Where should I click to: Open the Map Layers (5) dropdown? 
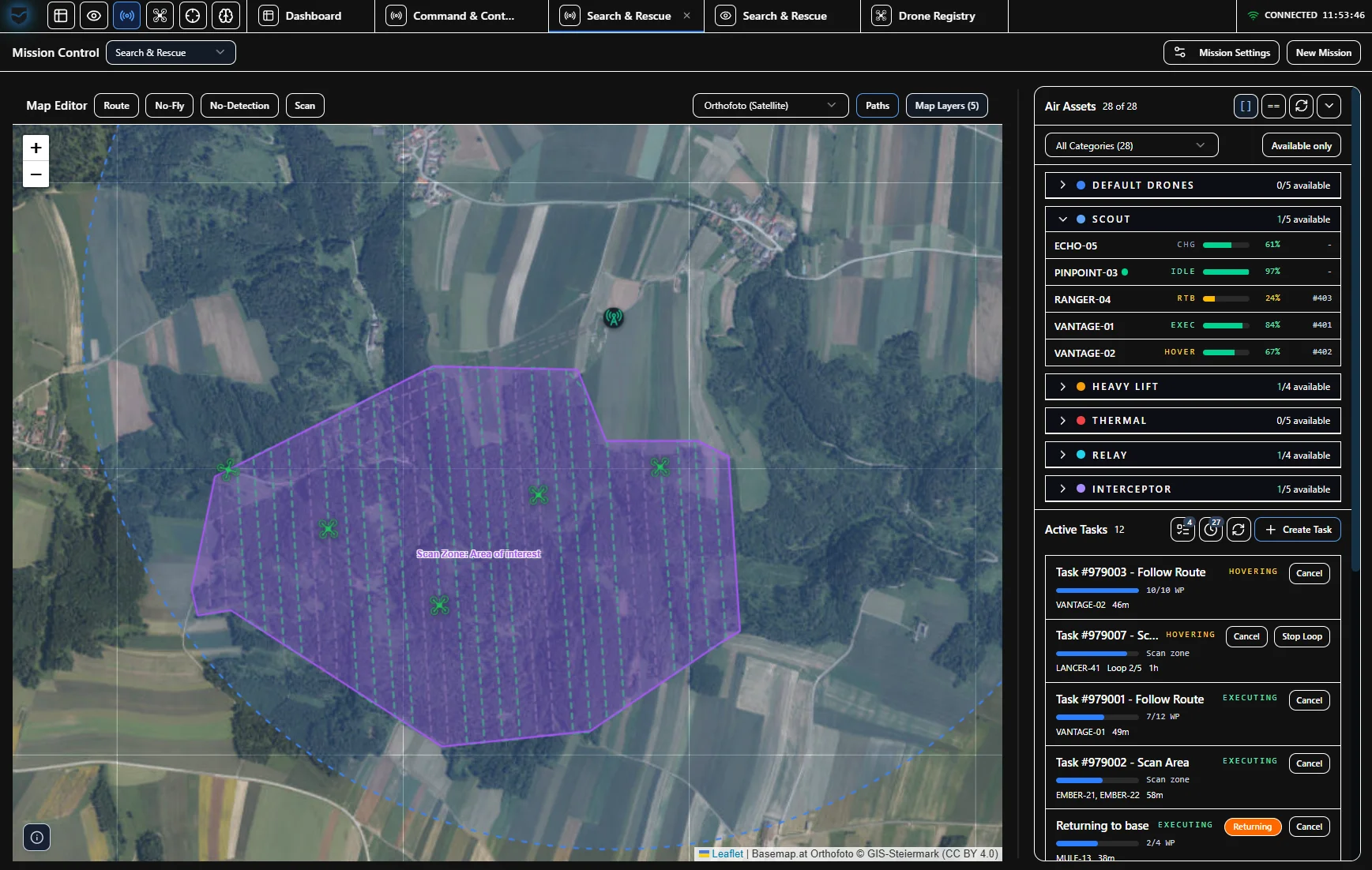click(947, 106)
